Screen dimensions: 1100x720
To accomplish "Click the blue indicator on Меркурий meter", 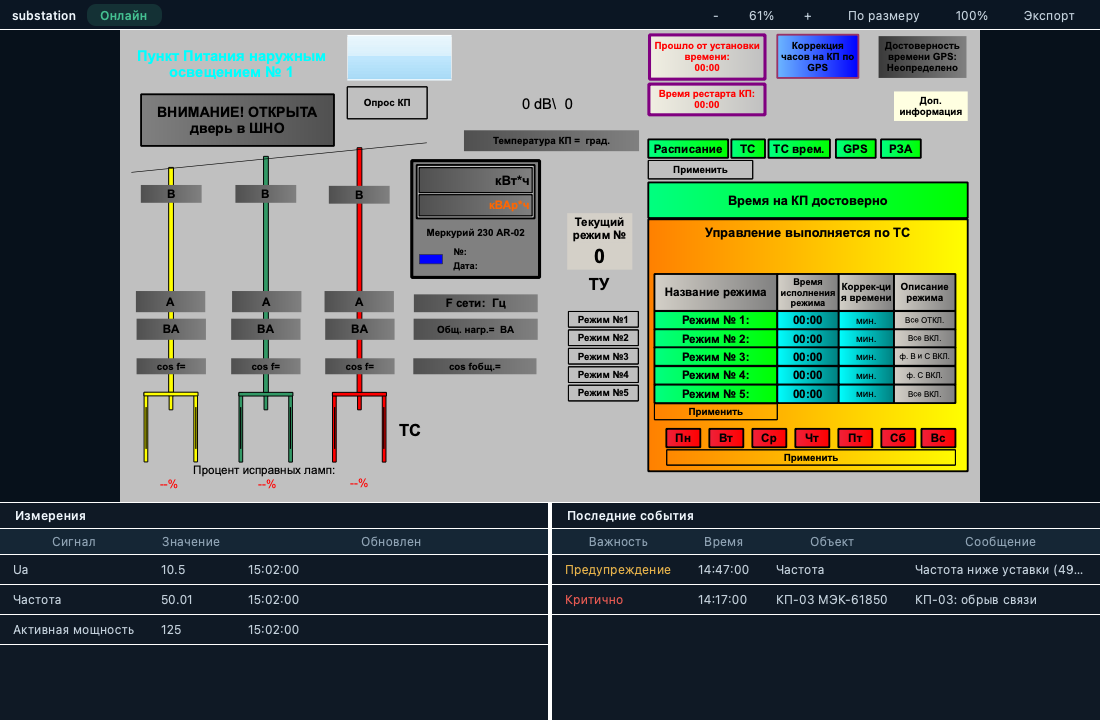I will (x=431, y=259).
